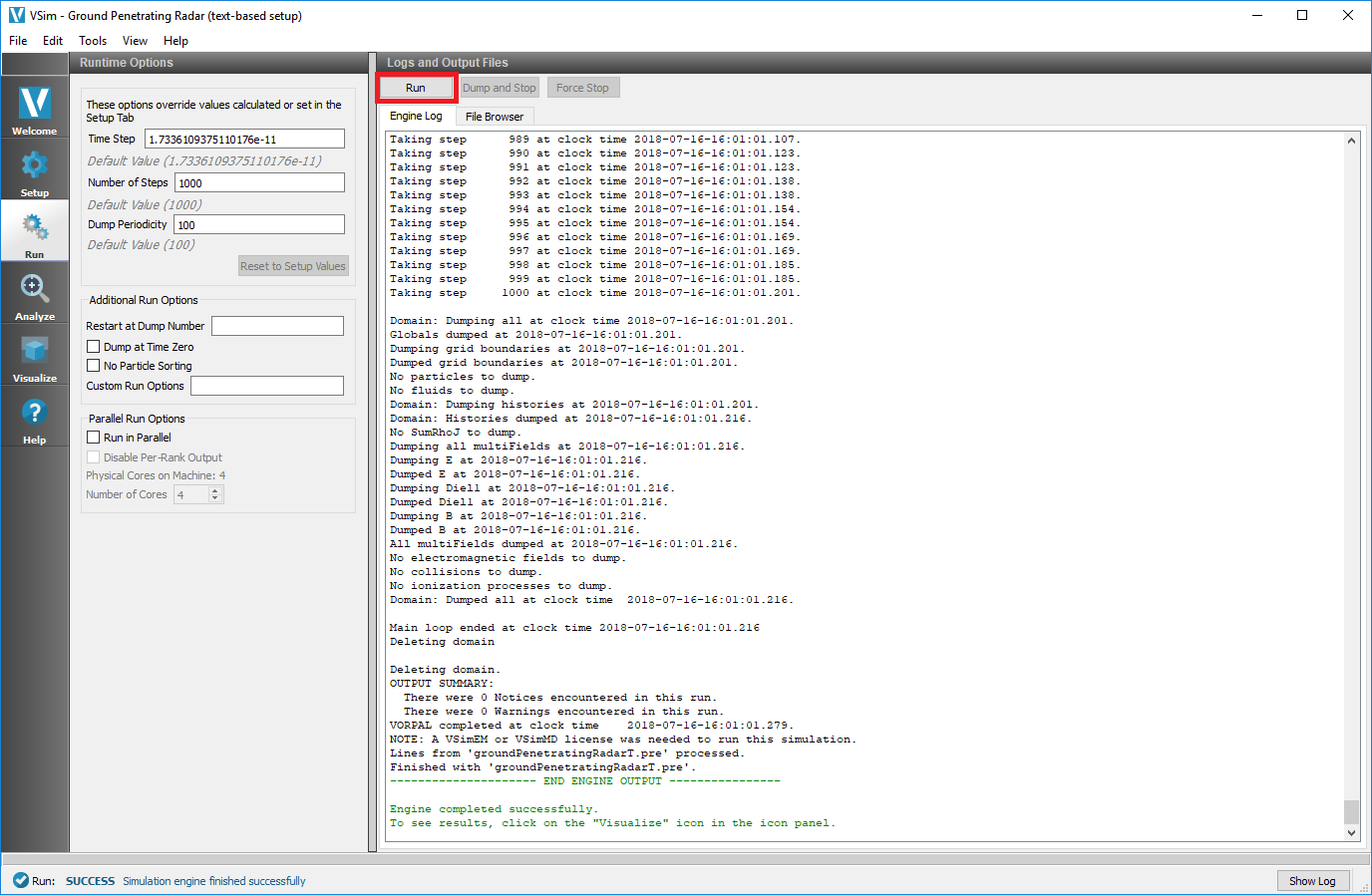Click the Run button
Image resolution: width=1372 pixels, height=895 pixels.
[416, 88]
